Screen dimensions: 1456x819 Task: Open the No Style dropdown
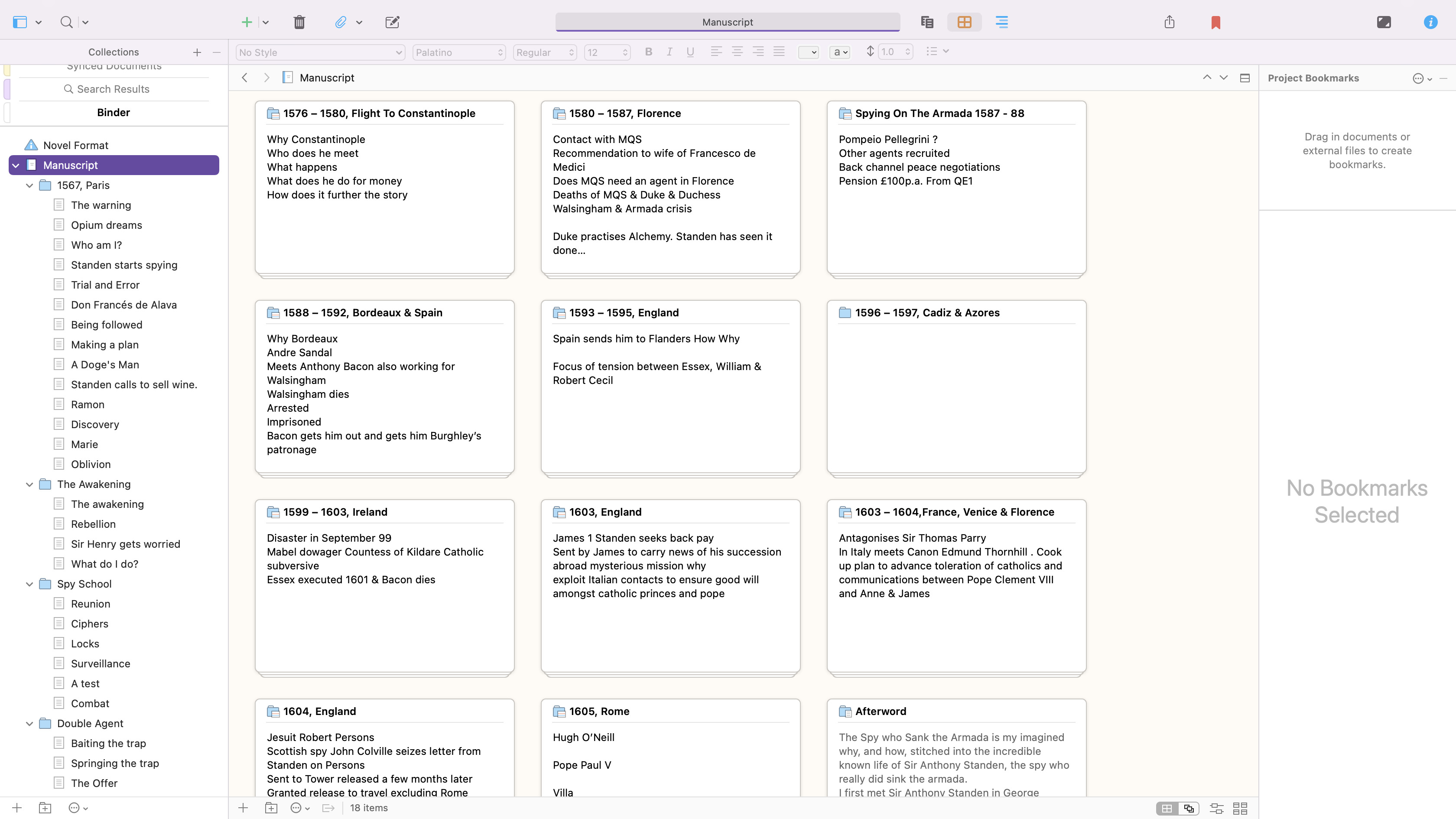[x=320, y=52]
